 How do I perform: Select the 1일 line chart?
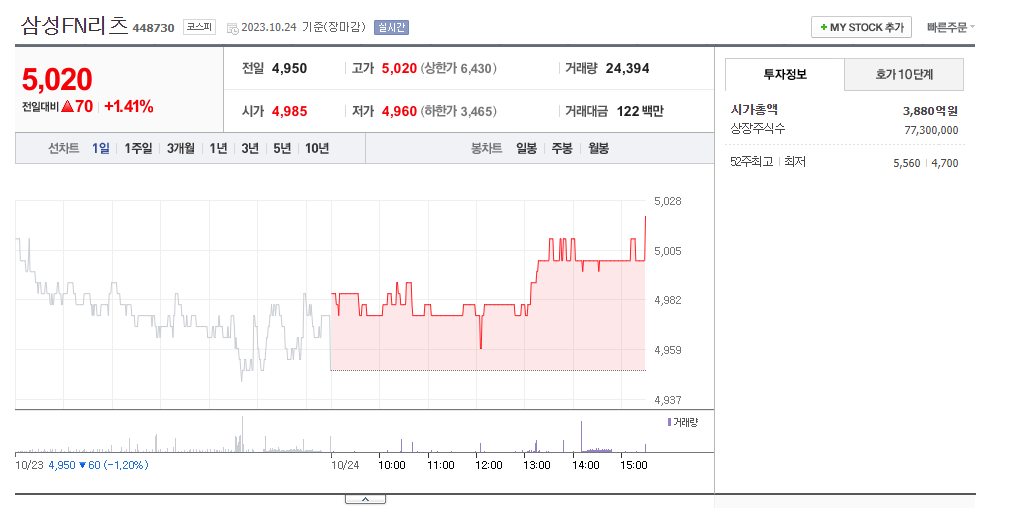click(100, 148)
